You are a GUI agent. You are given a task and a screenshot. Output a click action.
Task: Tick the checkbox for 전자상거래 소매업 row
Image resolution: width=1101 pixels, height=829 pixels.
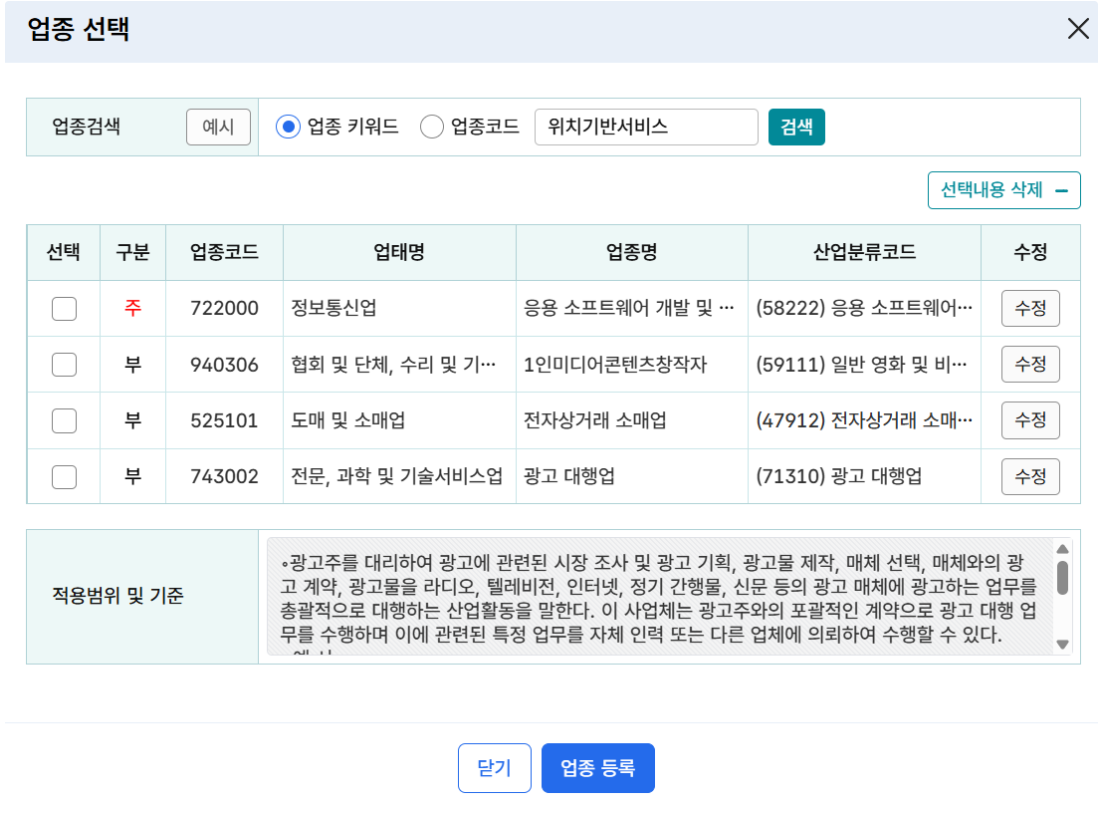coord(64,421)
